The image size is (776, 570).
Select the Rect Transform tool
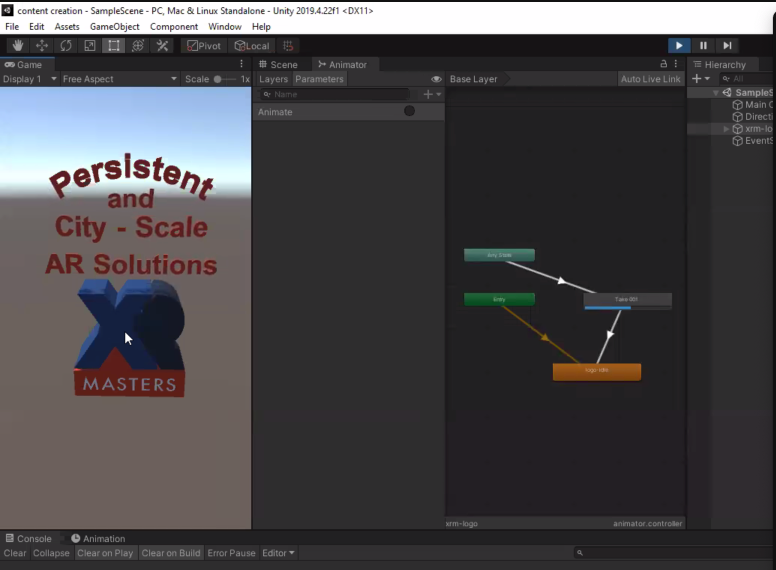tap(114, 45)
